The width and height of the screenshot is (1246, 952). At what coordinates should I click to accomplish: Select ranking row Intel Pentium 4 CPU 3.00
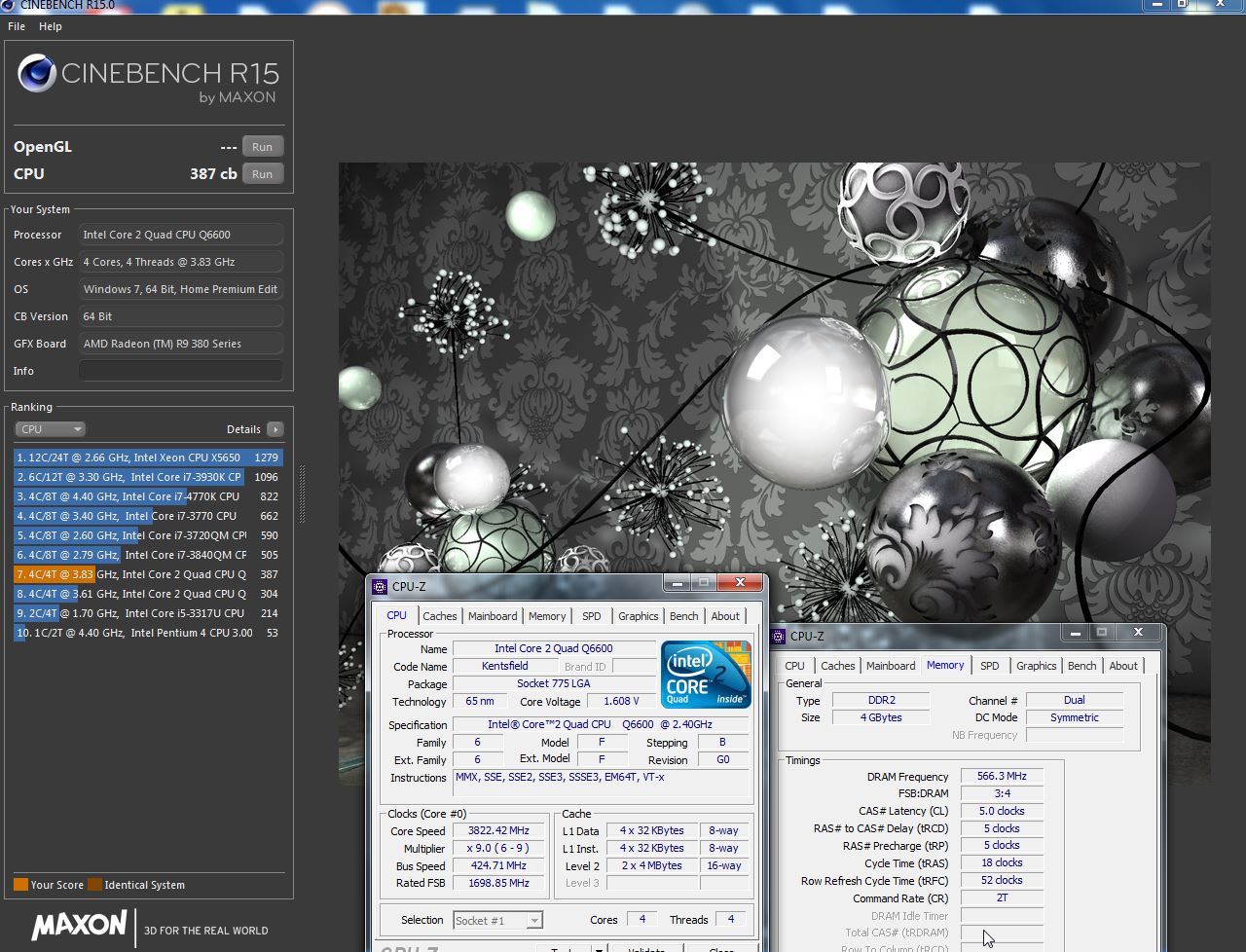coord(148,633)
